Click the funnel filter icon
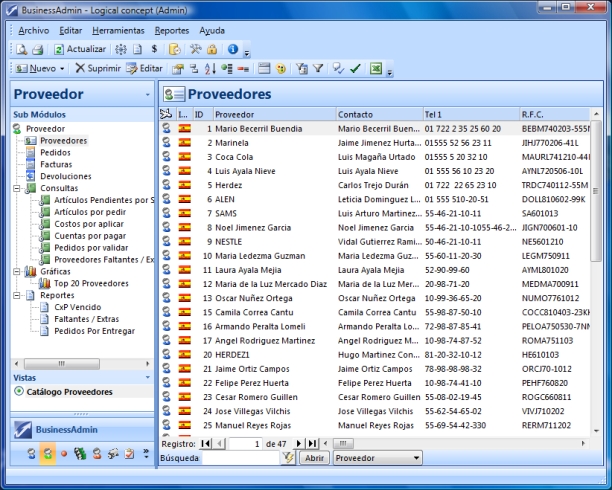This screenshot has height=490, width=612. click(x=317, y=69)
